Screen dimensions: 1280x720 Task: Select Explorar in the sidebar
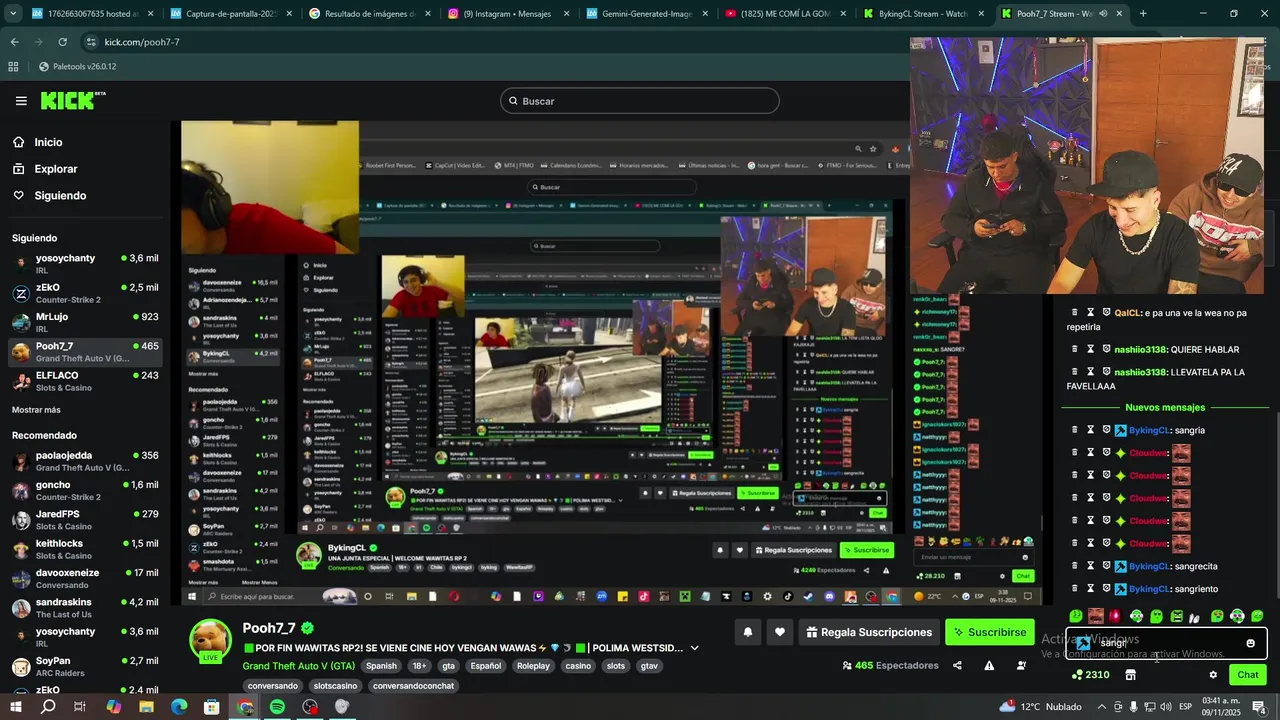click(x=55, y=169)
